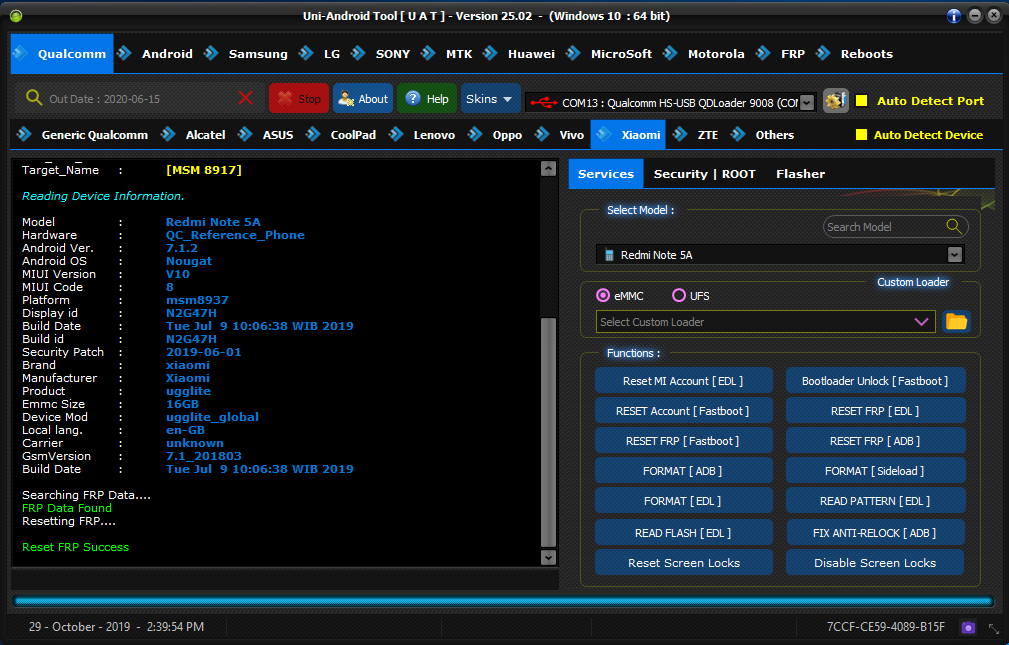Click READ PATTERN [ EDL ] button
The height and width of the screenshot is (645, 1009).
coord(875,501)
